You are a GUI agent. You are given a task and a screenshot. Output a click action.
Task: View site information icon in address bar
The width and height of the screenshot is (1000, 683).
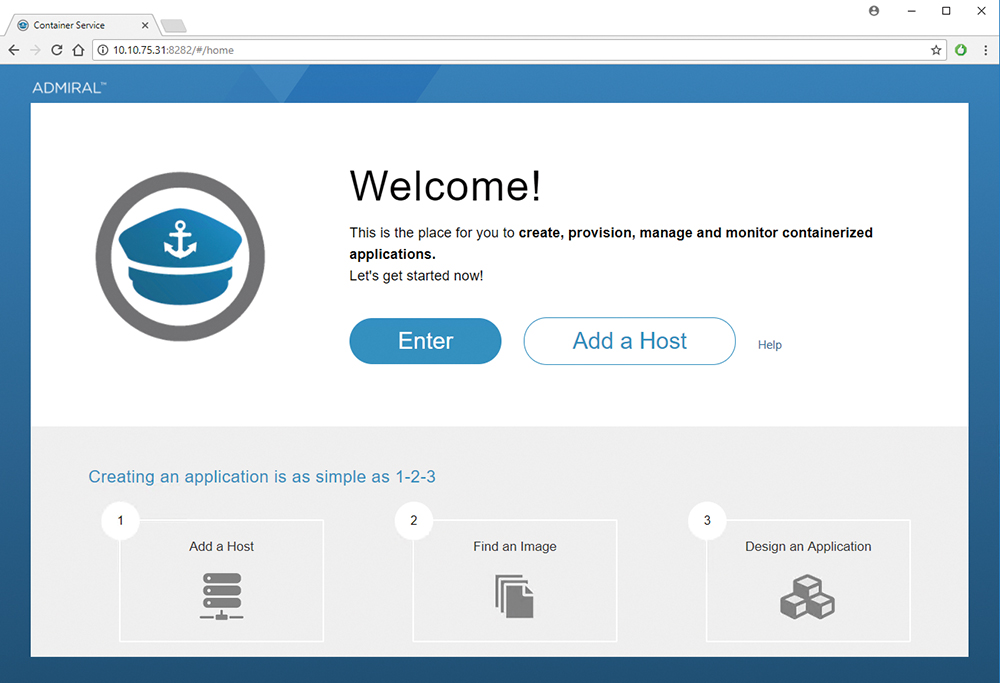tap(103, 50)
